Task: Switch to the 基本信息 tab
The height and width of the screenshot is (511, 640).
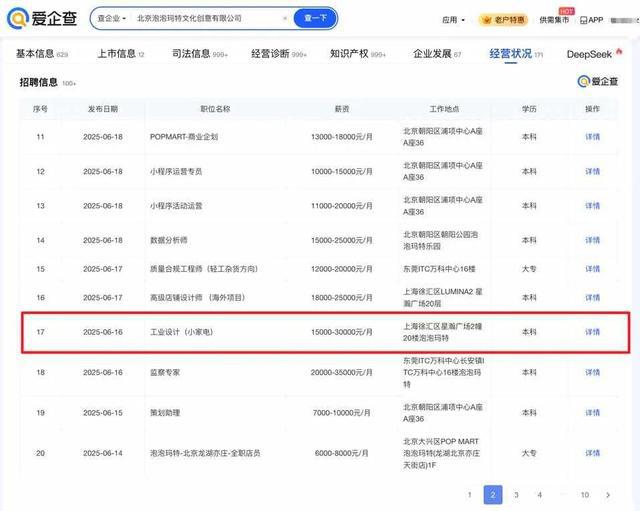Action: pos(42,53)
